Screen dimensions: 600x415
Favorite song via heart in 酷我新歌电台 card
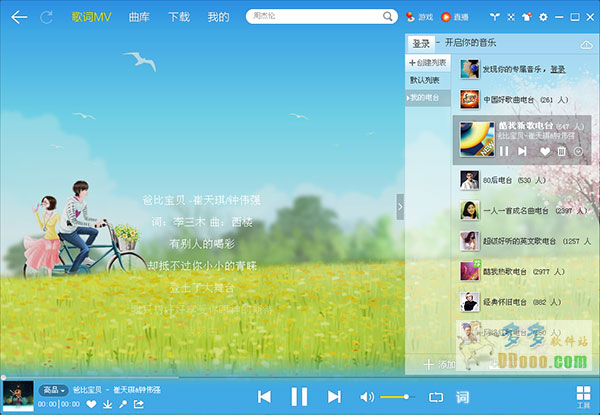point(545,152)
